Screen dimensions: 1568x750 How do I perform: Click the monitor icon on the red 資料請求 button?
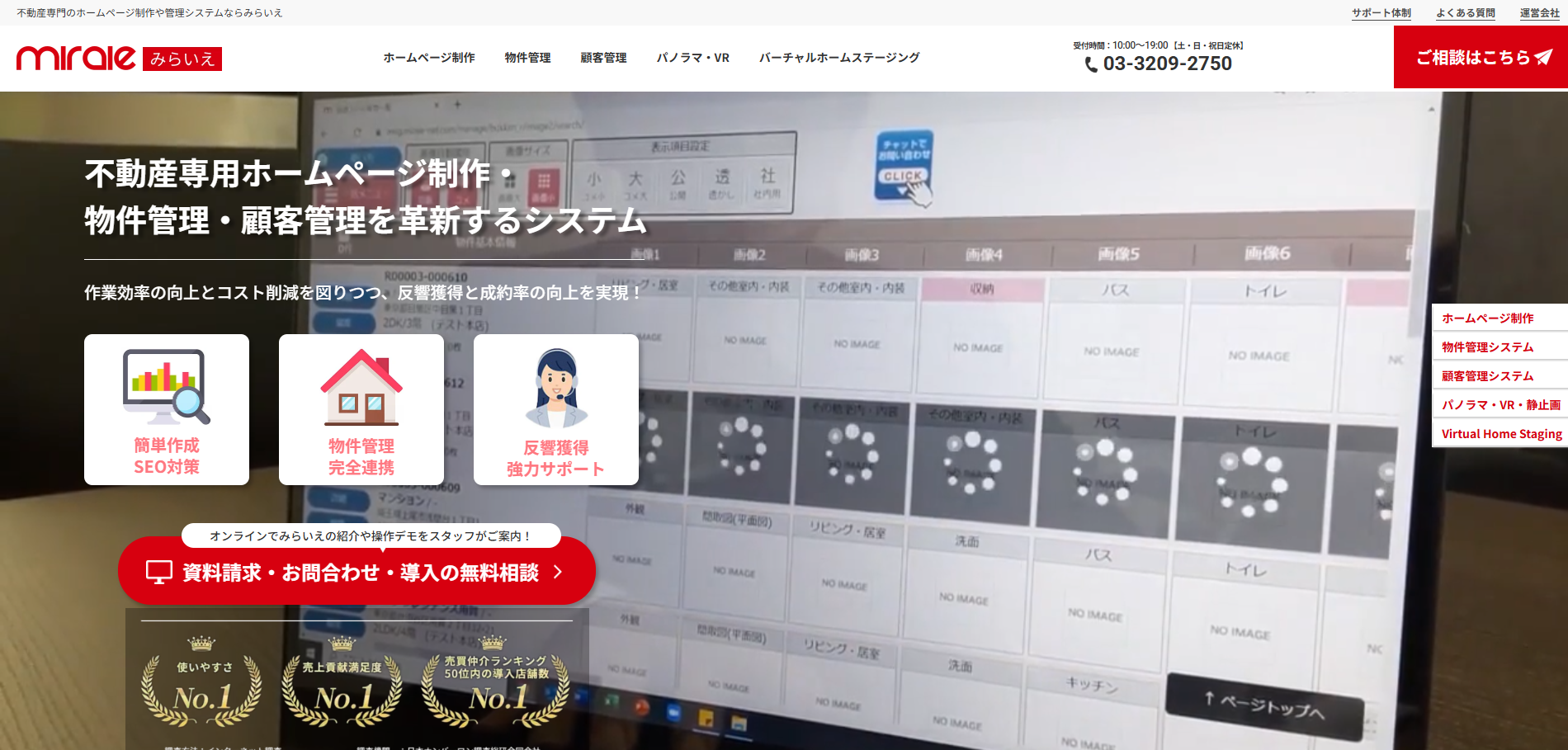[158, 572]
